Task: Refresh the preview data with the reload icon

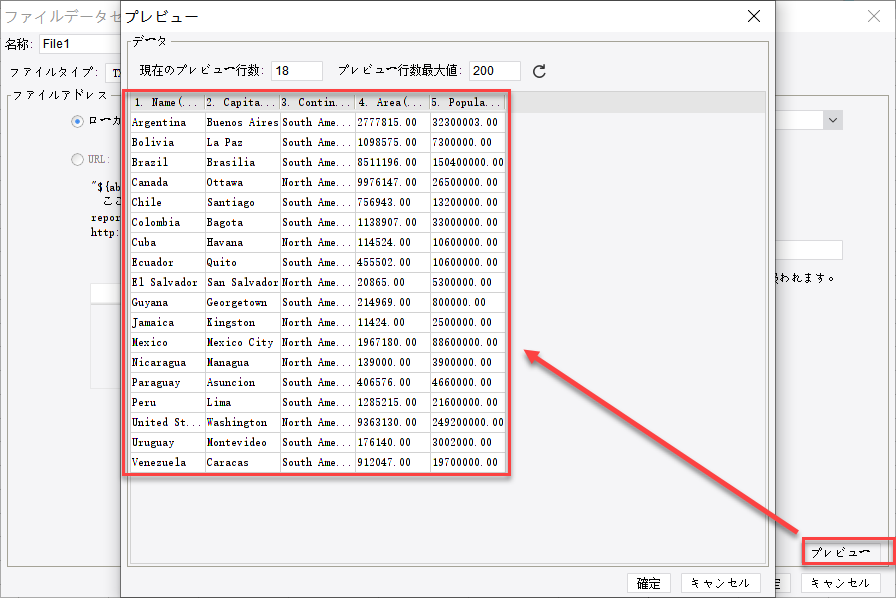Action: [541, 72]
